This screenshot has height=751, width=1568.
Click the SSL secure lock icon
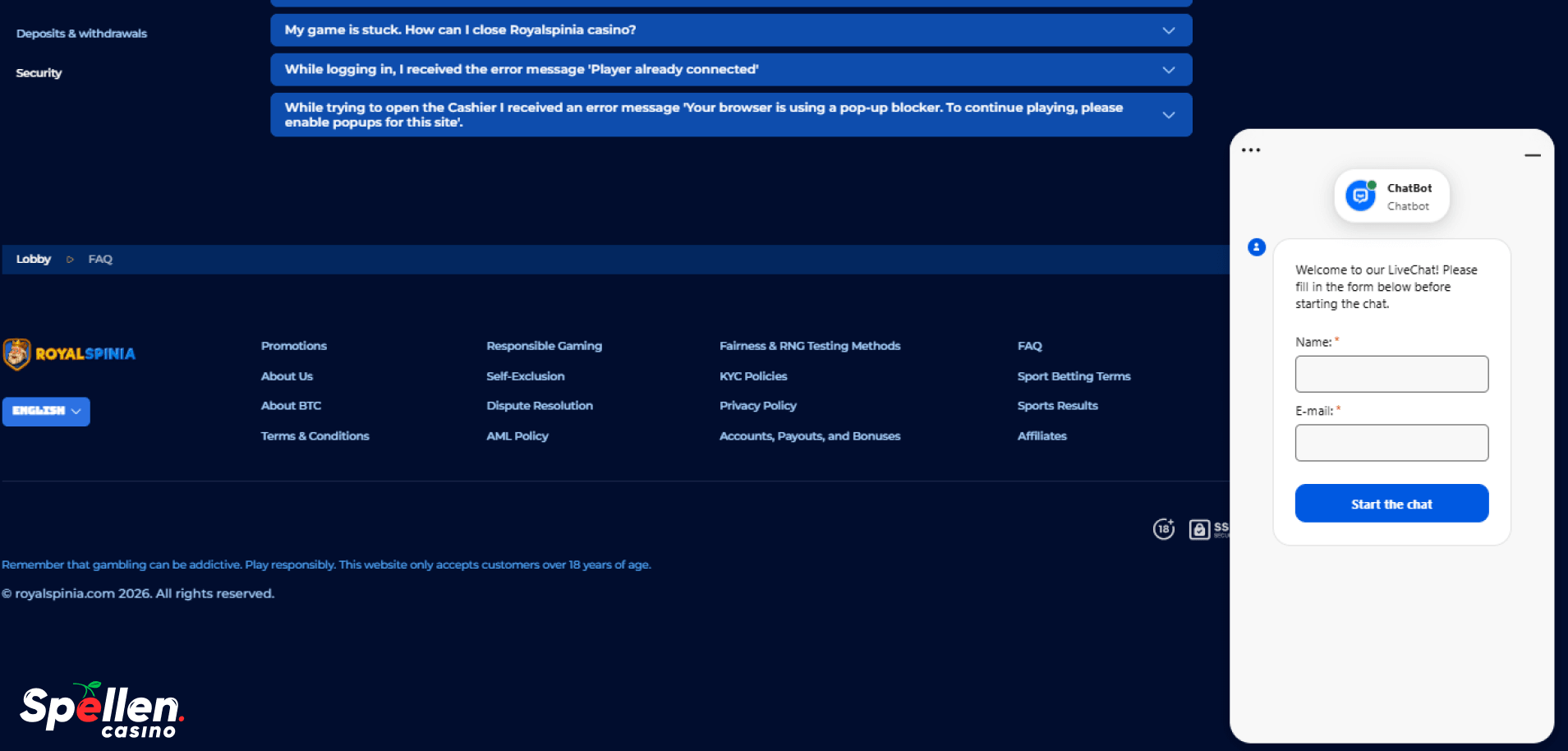click(x=1199, y=529)
